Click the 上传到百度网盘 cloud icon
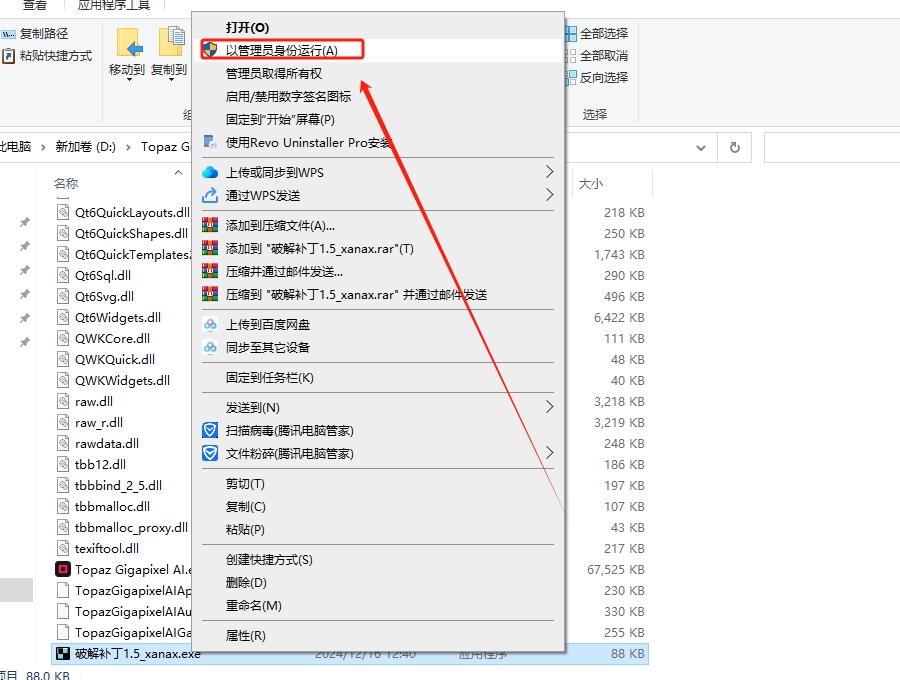The image size is (900, 680). pos(210,324)
